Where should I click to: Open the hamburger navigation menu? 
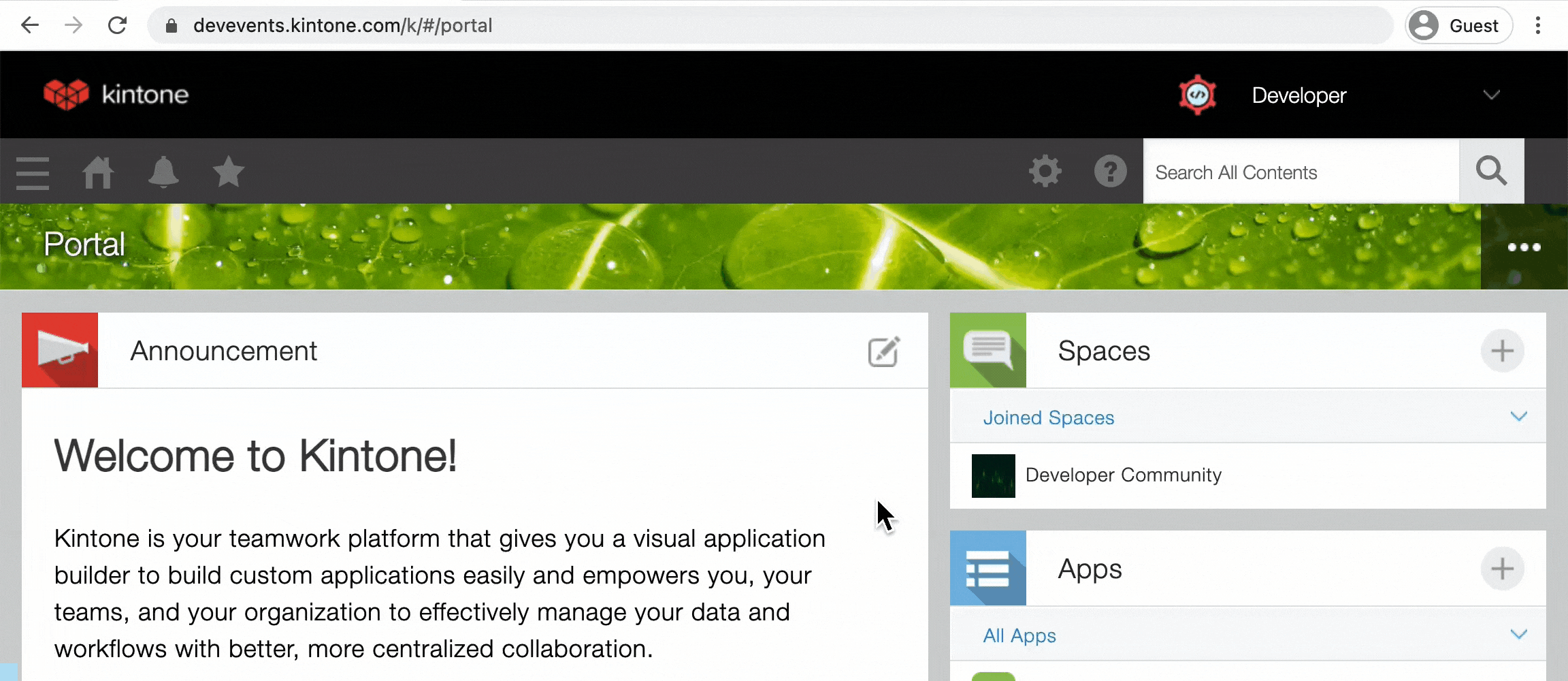coord(33,172)
